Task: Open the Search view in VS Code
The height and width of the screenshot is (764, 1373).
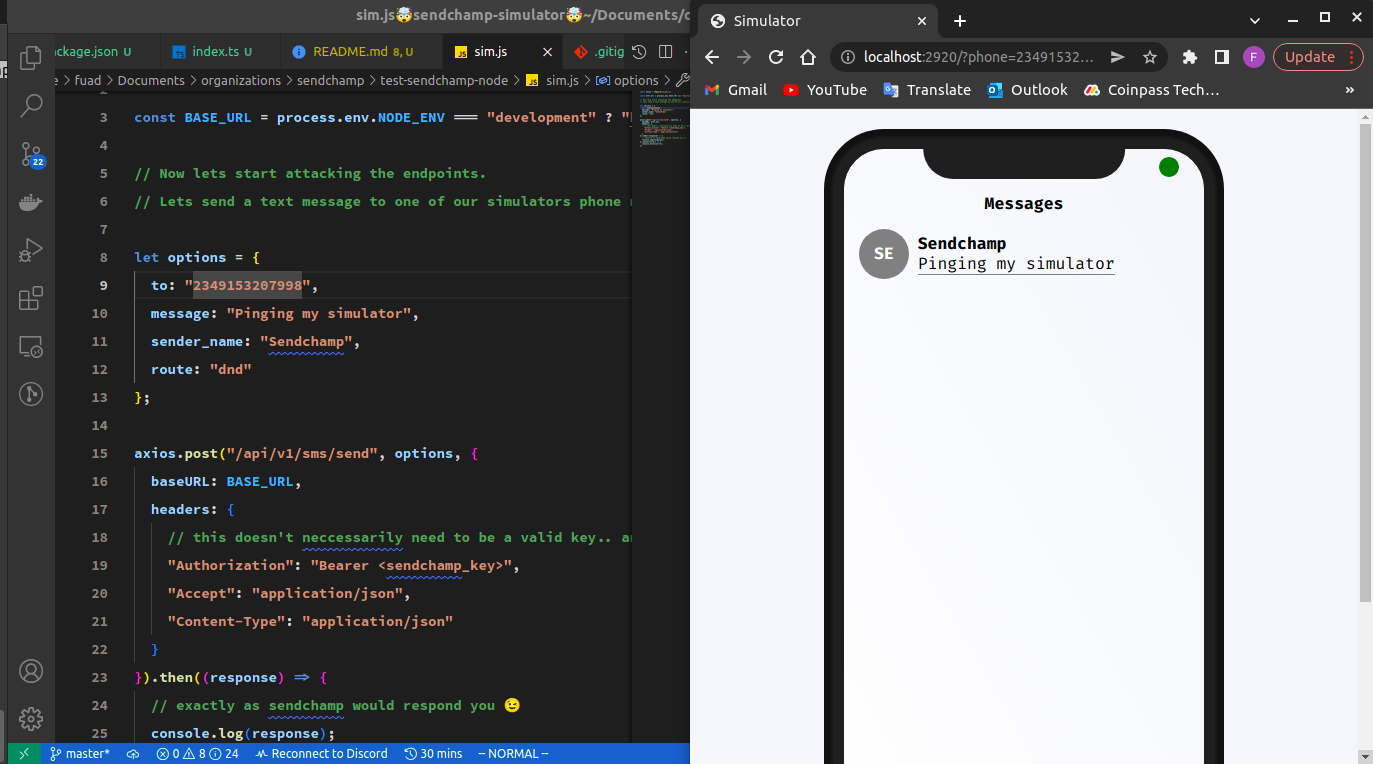Action: click(31, 105)
